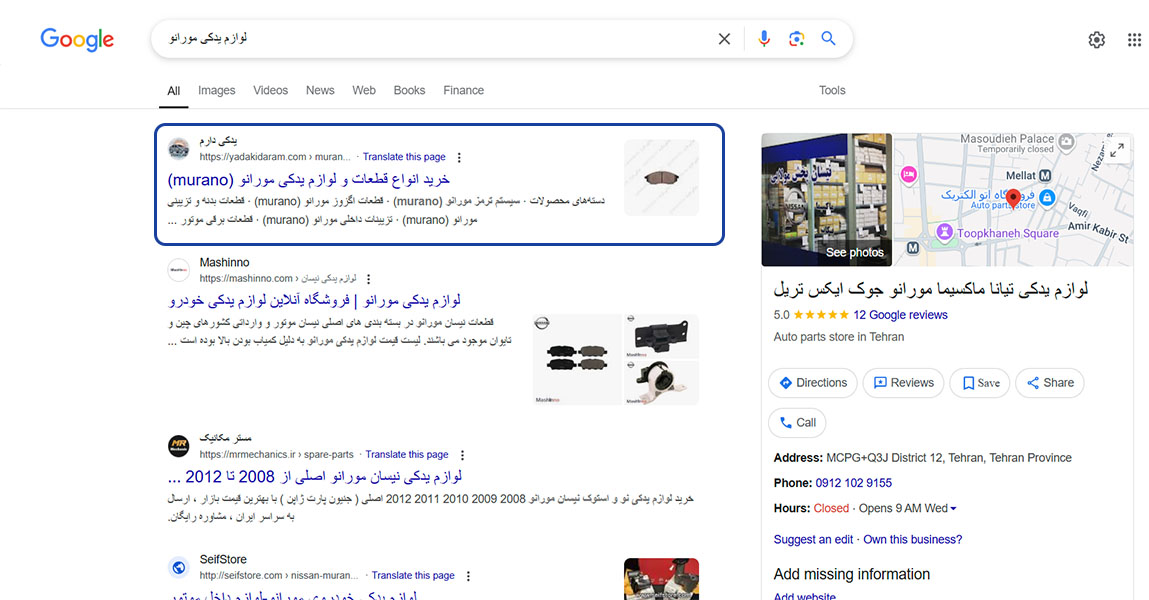Open the Tools filter options
The width and height of the screenshot is (1149, 600).
(832, 90)
